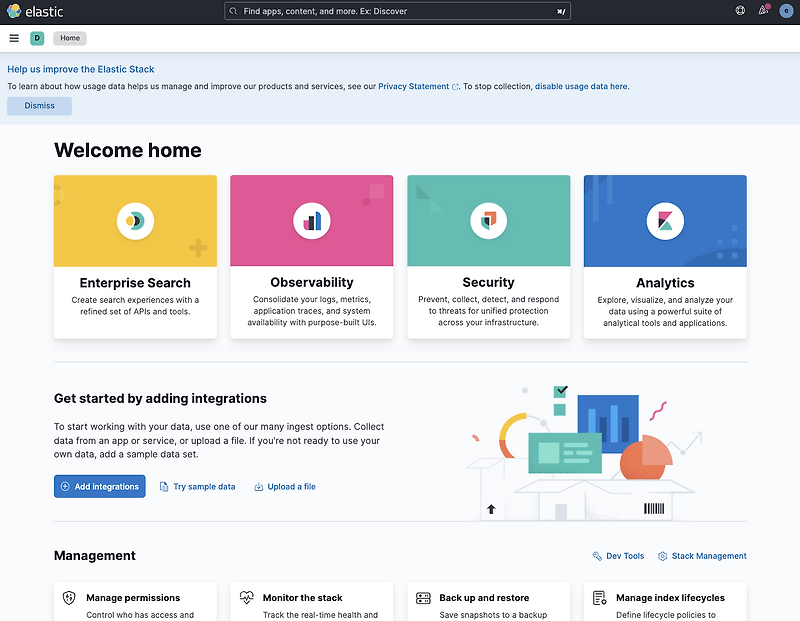Open the Security card title

pyautogui.click(x=488, y=282)
